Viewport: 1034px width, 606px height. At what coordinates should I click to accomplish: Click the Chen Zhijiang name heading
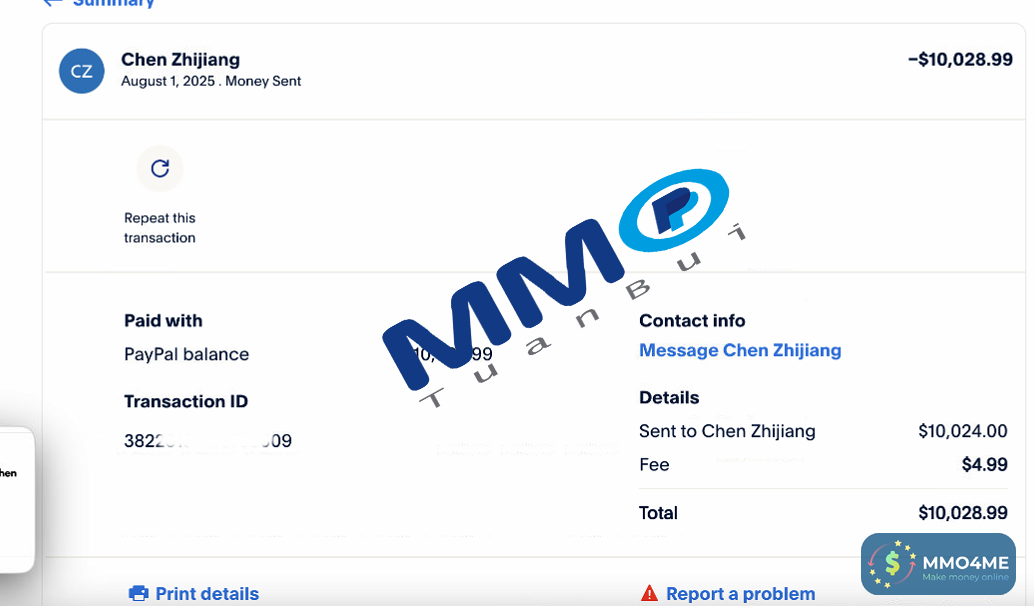[x=180, y=60]
